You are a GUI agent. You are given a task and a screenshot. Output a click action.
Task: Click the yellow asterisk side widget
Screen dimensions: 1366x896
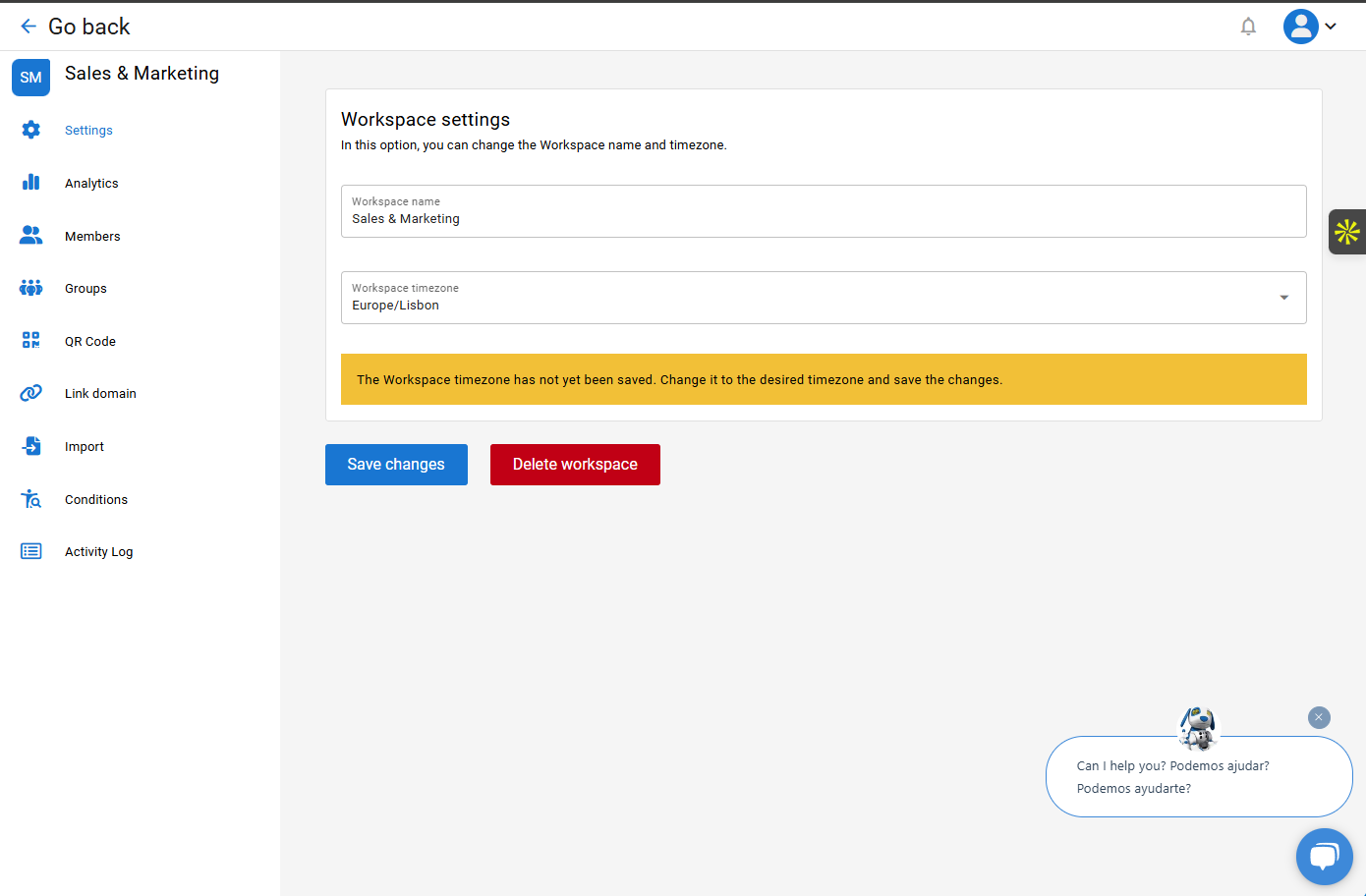click(x=1347, y=232)
